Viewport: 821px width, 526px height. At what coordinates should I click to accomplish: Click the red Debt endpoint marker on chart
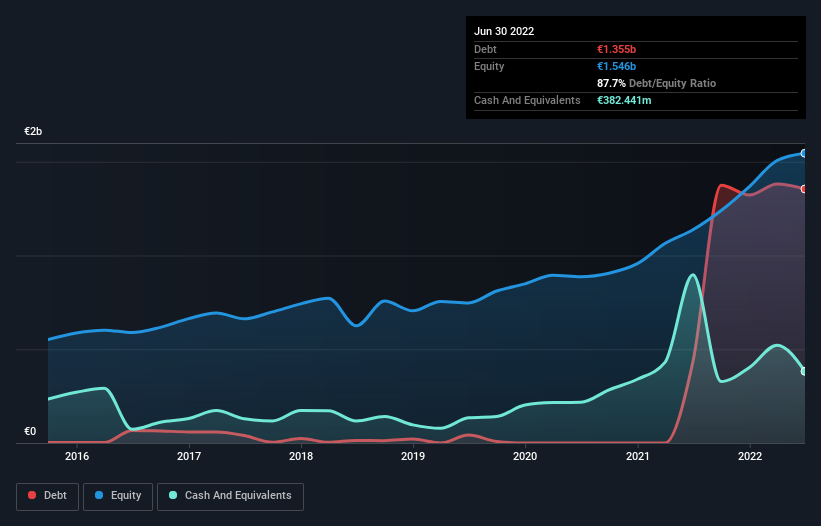pyautogui.click(x=803, y=189)
